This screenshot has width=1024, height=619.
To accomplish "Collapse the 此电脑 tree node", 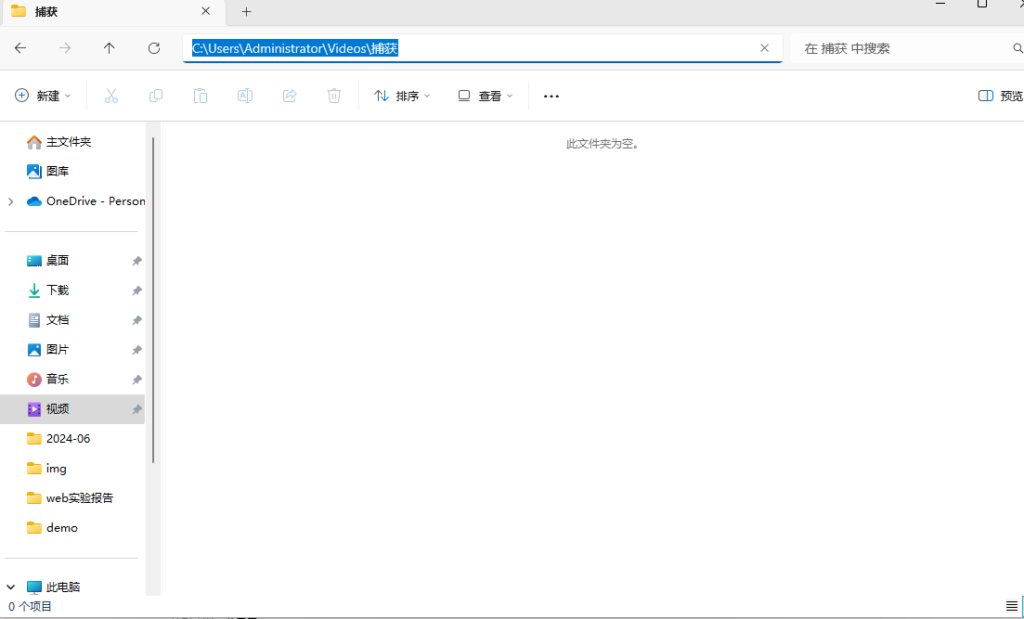I will point(11,587).
